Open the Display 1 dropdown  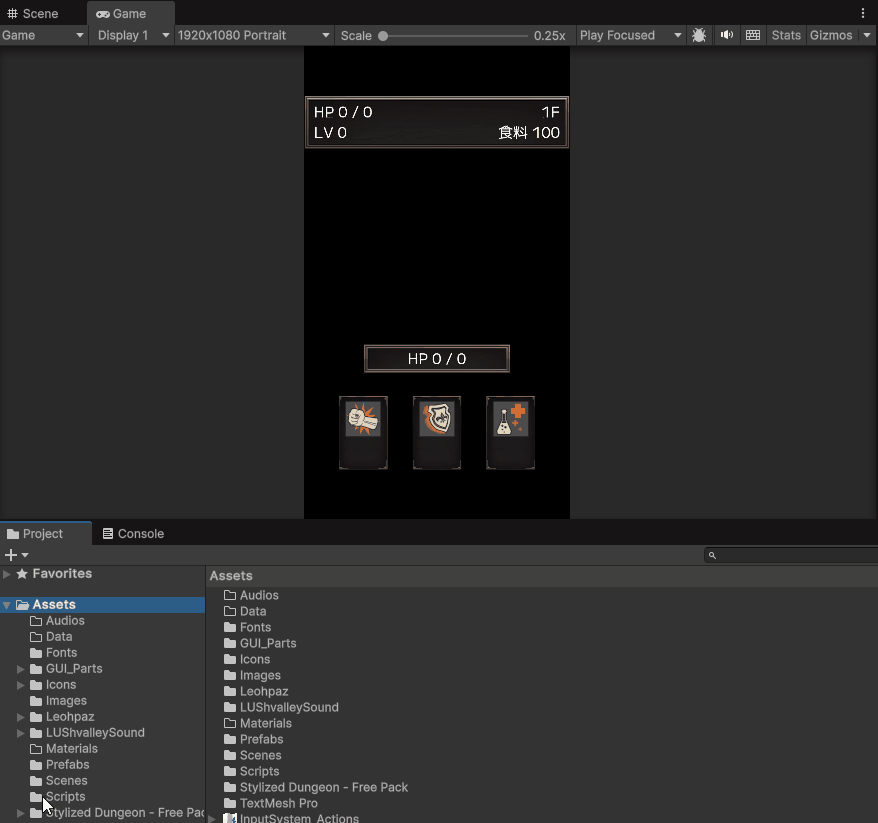pyautogui.click(x=131, y=35)
